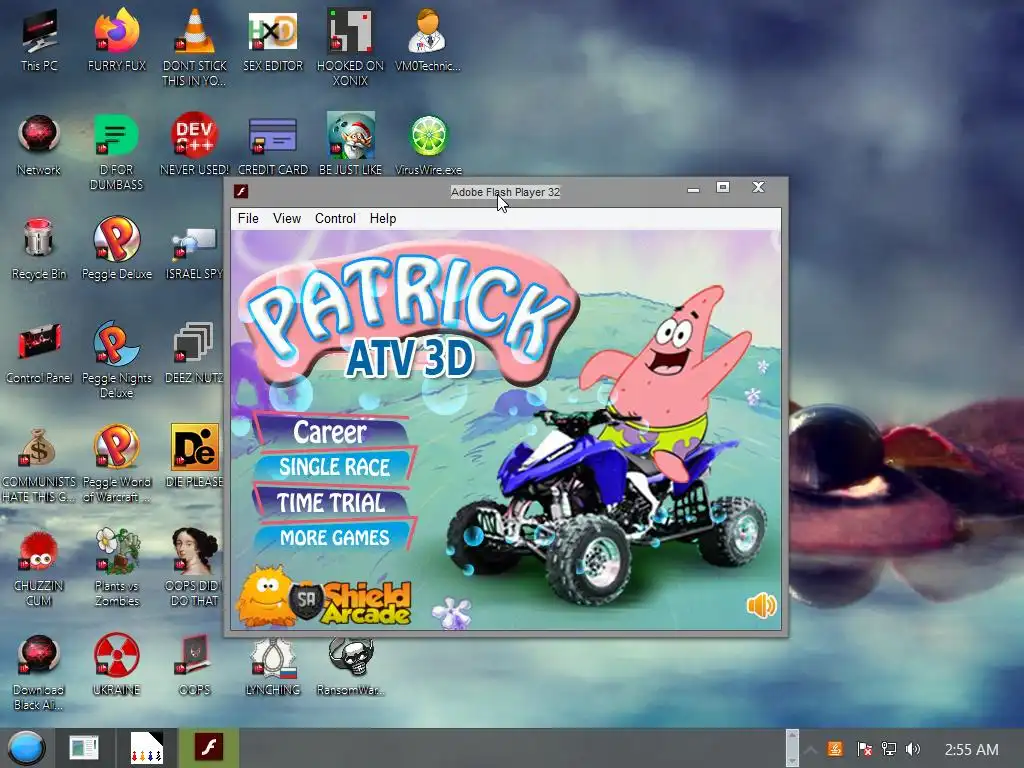Click the Flash icon in window title bar
Viewport: 1024px width, 768px height.
click(241, 191)
